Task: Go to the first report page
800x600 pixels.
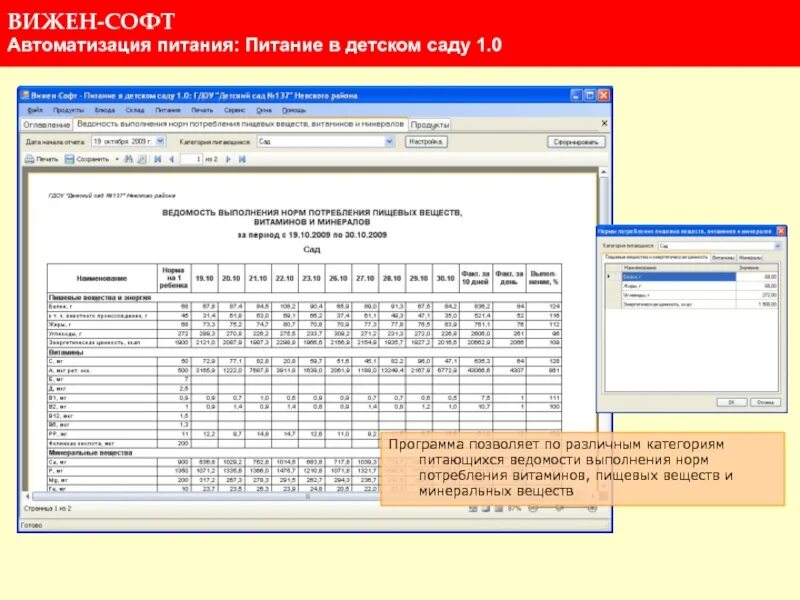Action: point(158,159)
